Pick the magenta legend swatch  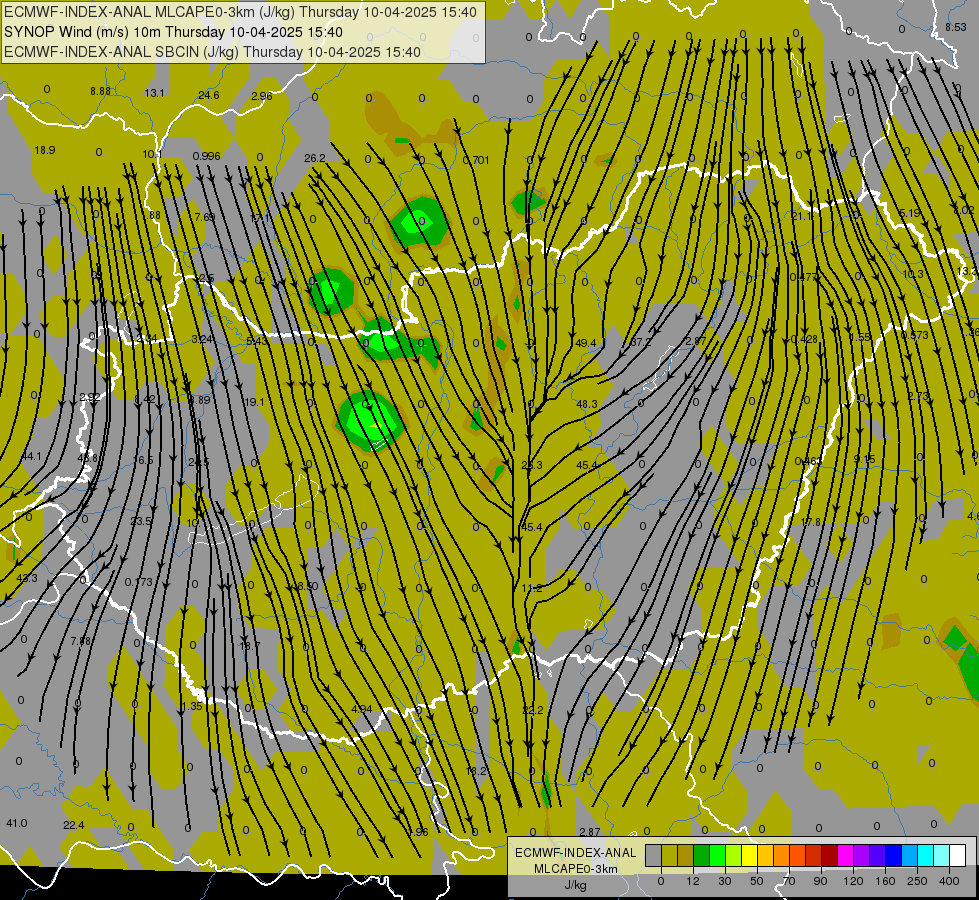tap(845, 855)
